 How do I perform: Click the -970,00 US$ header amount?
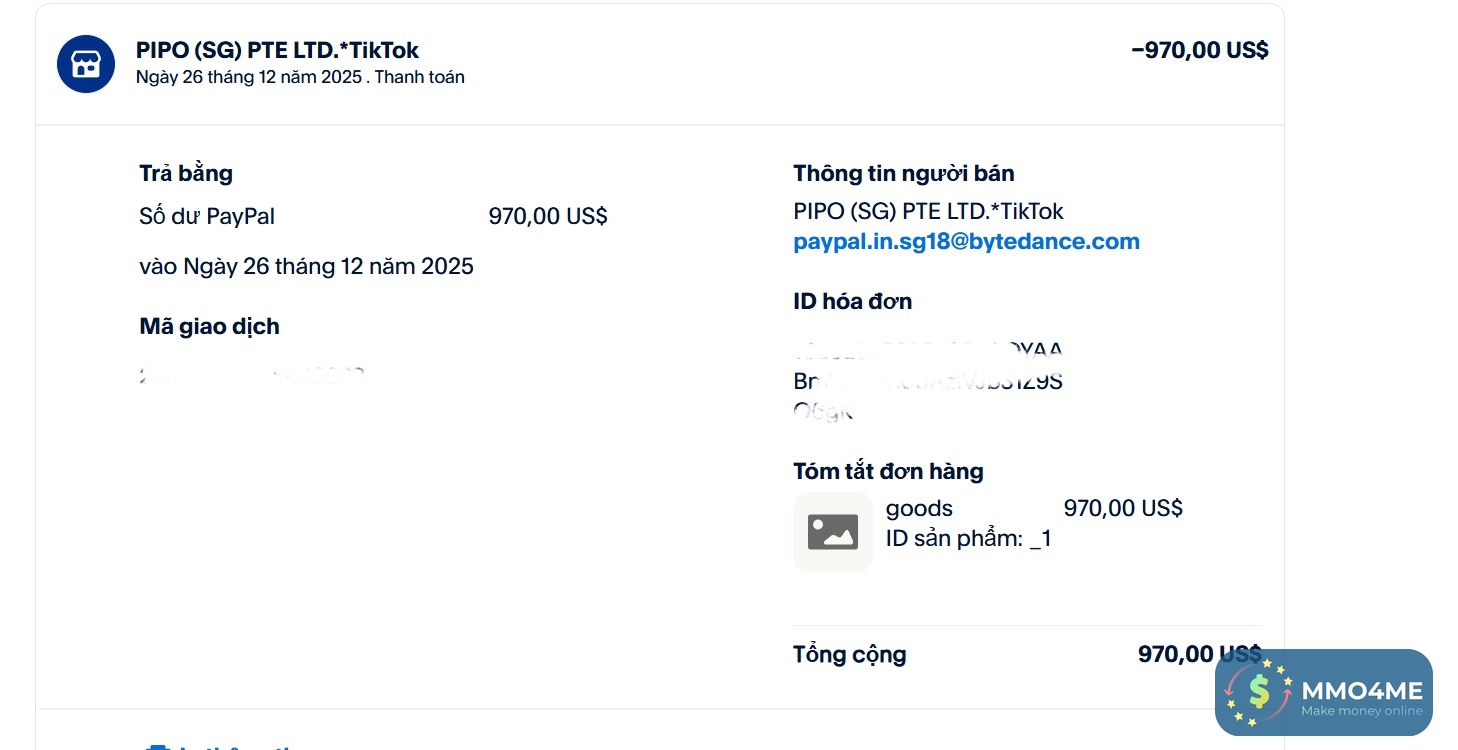(x=1199, y=50)
